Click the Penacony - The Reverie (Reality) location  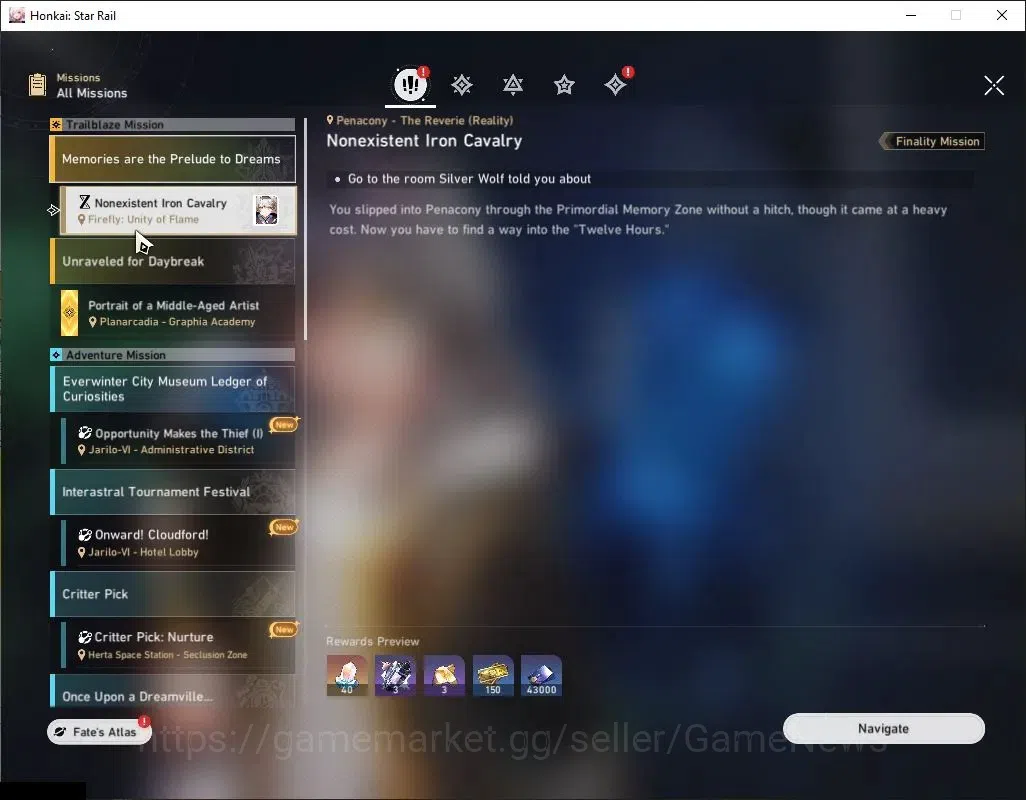420,120
